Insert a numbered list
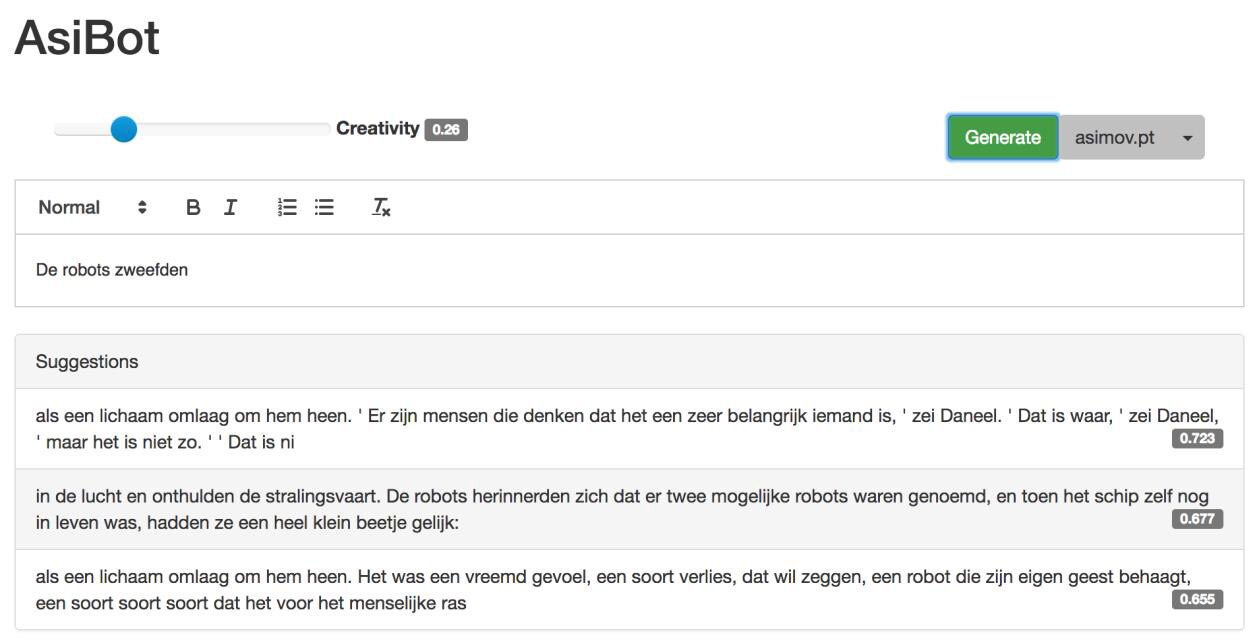This screenshot has width=1259, height=641. coord(287,207)
